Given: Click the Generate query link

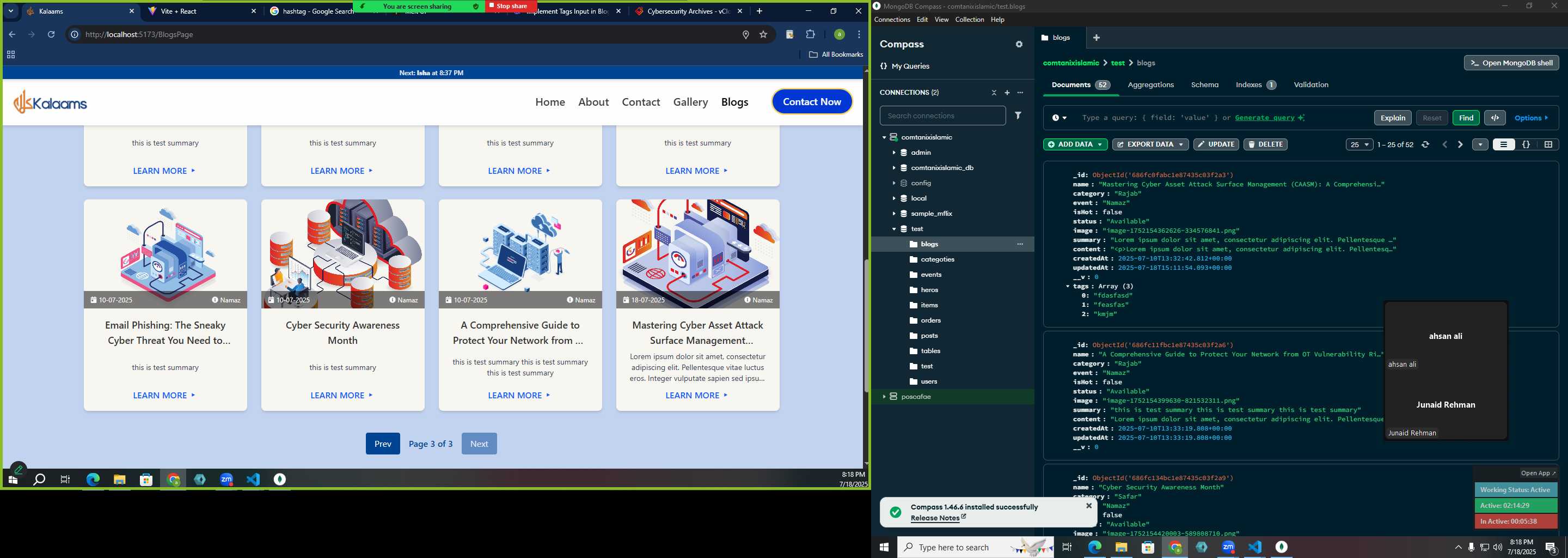Looking at the screenshot, I should 1264,118.
